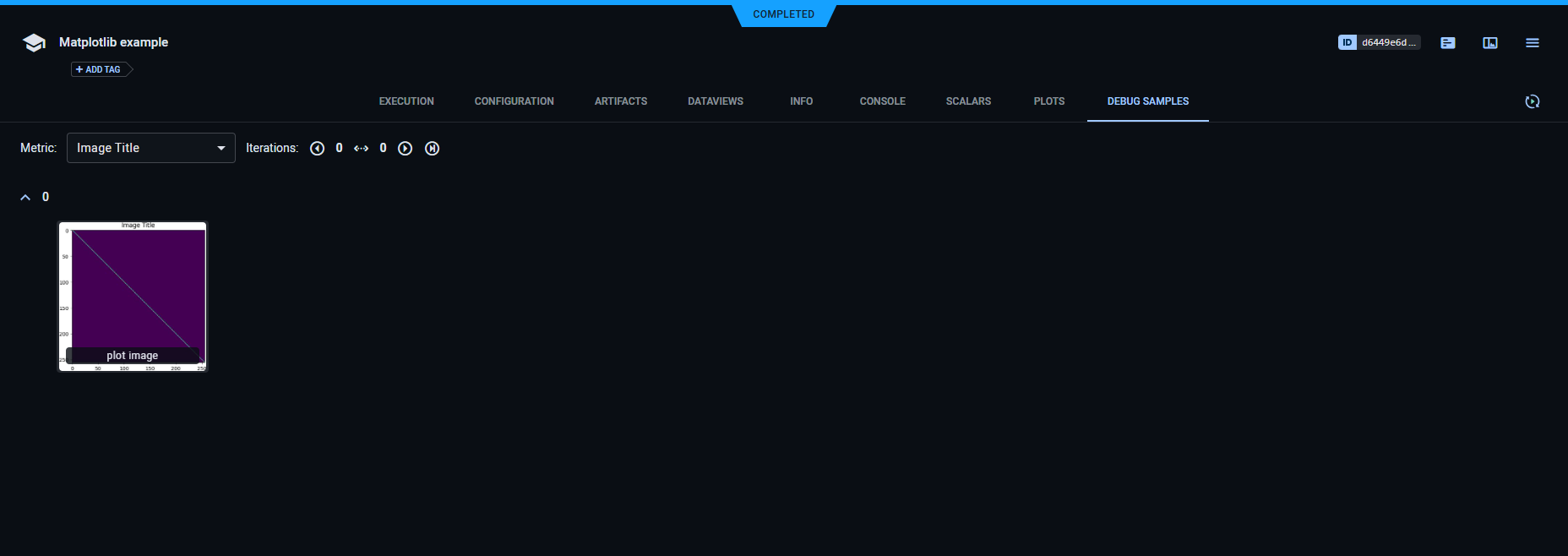
Task: Click the ADD TAG button
Action: pyautogui.click(x=100, y=69)
